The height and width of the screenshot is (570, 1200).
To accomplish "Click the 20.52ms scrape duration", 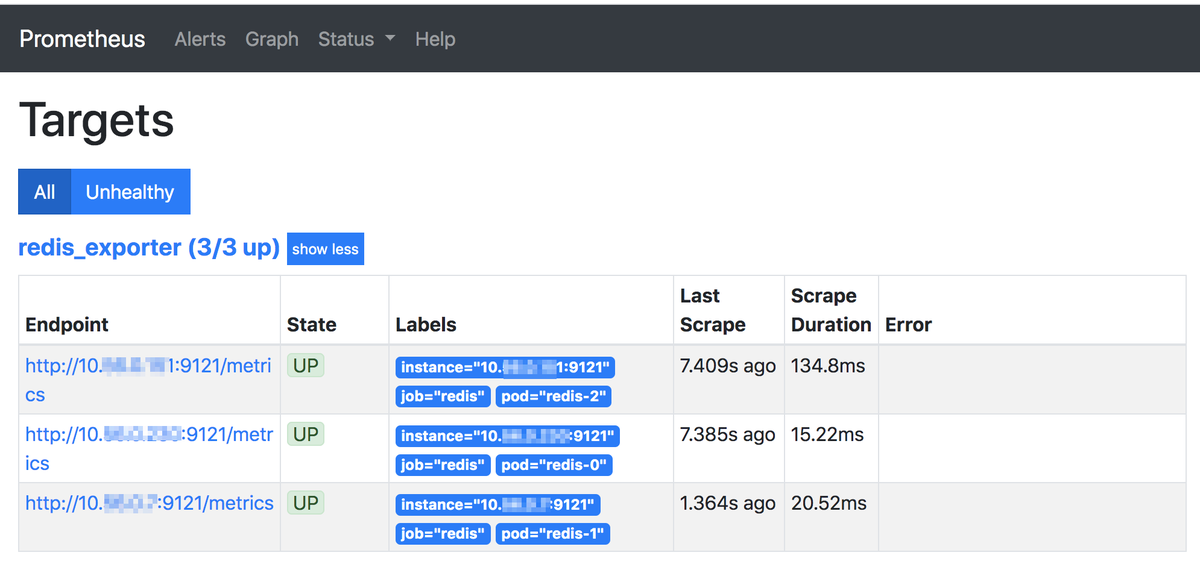I will click(829, 503).
